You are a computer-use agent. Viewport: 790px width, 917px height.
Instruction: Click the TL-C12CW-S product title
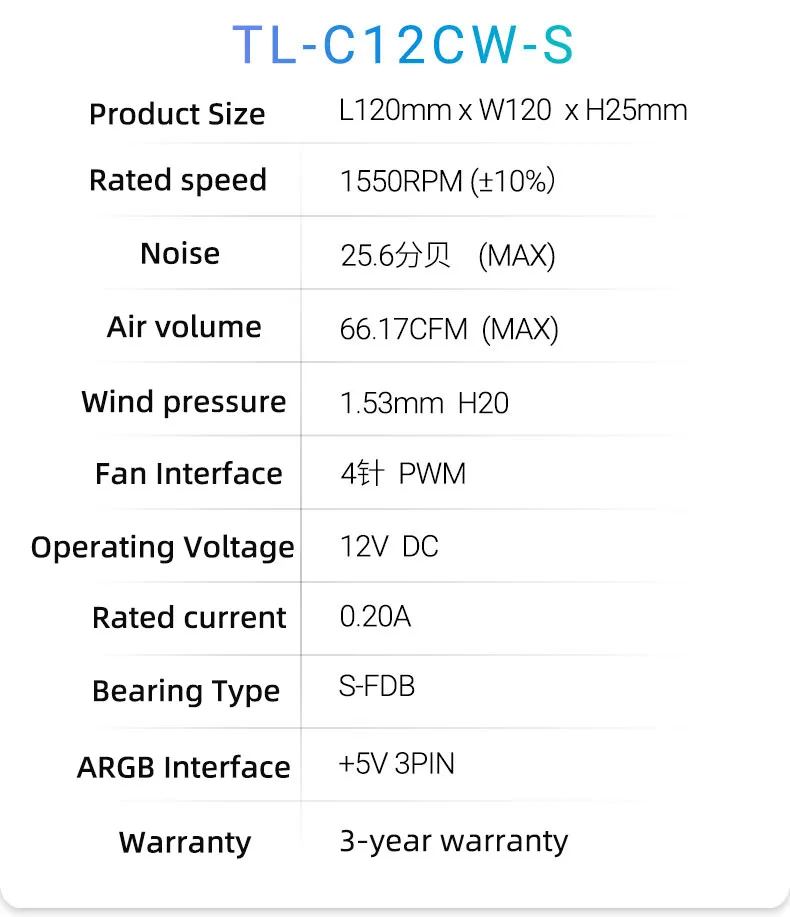(403, 45)
